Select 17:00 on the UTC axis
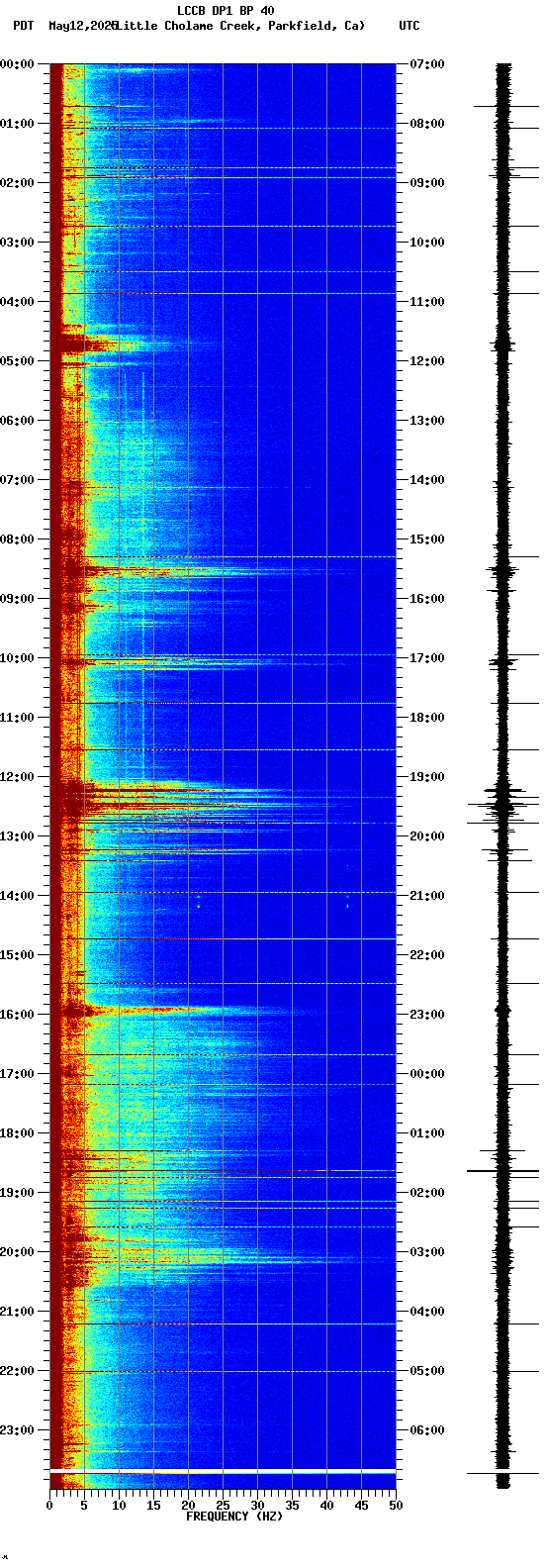 427,658
